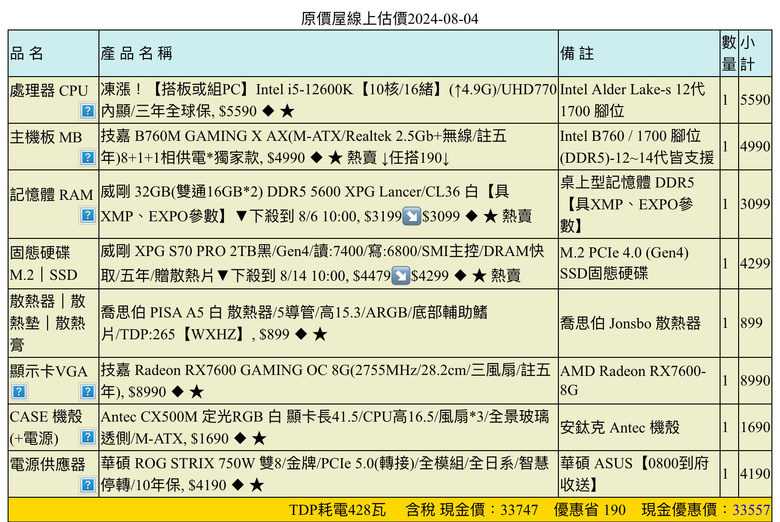Image resolution: width=780 pixels, height=522 pixels.
Task: Click 技嘉 B760M GAMING X AX product text
Action: pyautogui.click(x=303, y=146)
